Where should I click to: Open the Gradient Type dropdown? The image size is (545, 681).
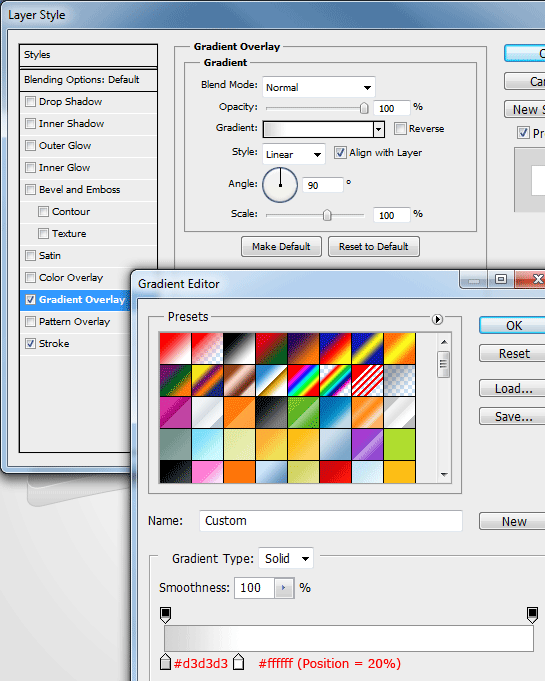tap(286, 559)
